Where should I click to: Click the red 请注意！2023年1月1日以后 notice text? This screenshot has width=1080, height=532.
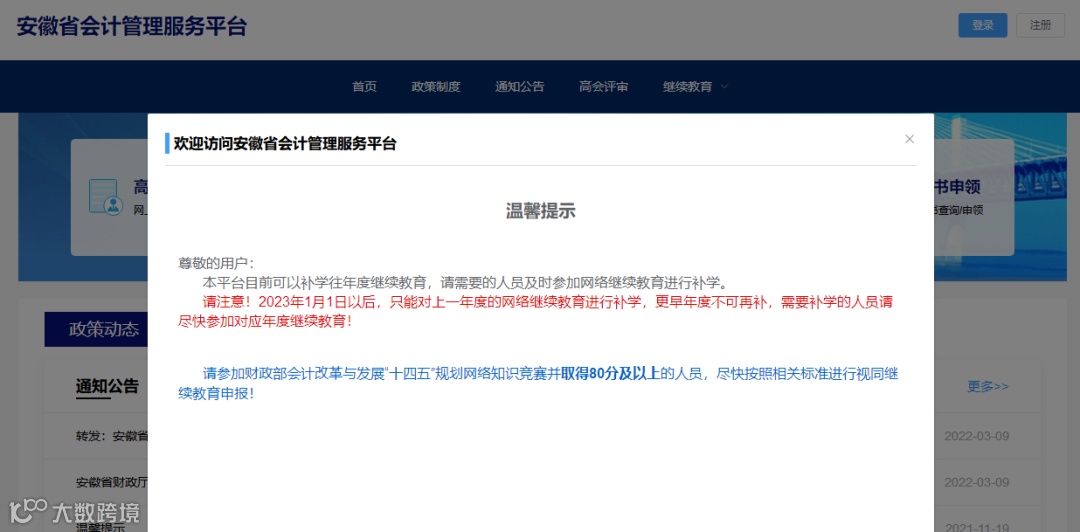536,312
